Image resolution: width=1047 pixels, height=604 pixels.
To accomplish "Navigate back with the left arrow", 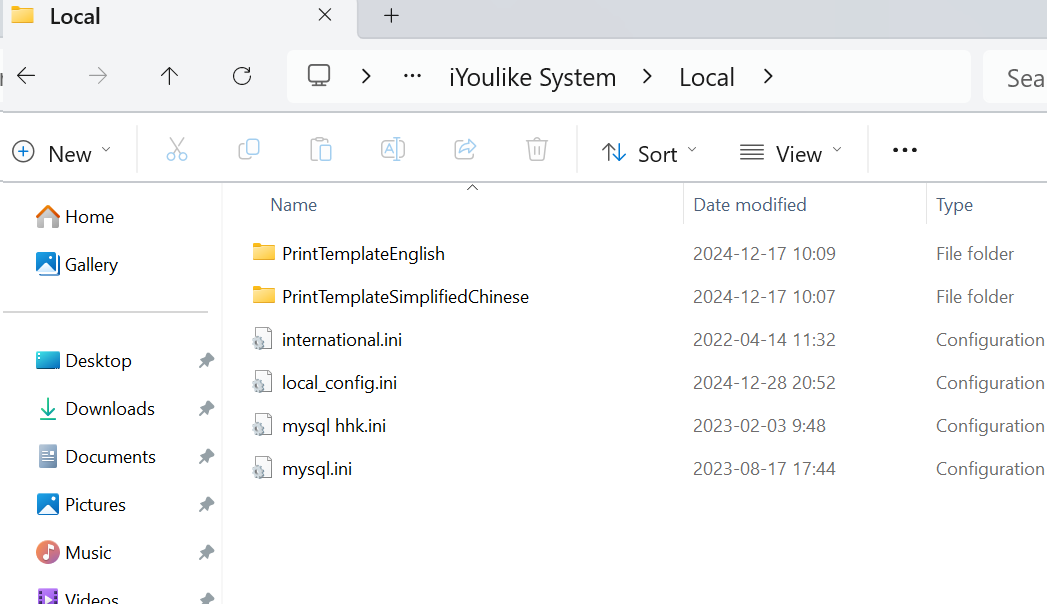I will [x=27, y=77].
